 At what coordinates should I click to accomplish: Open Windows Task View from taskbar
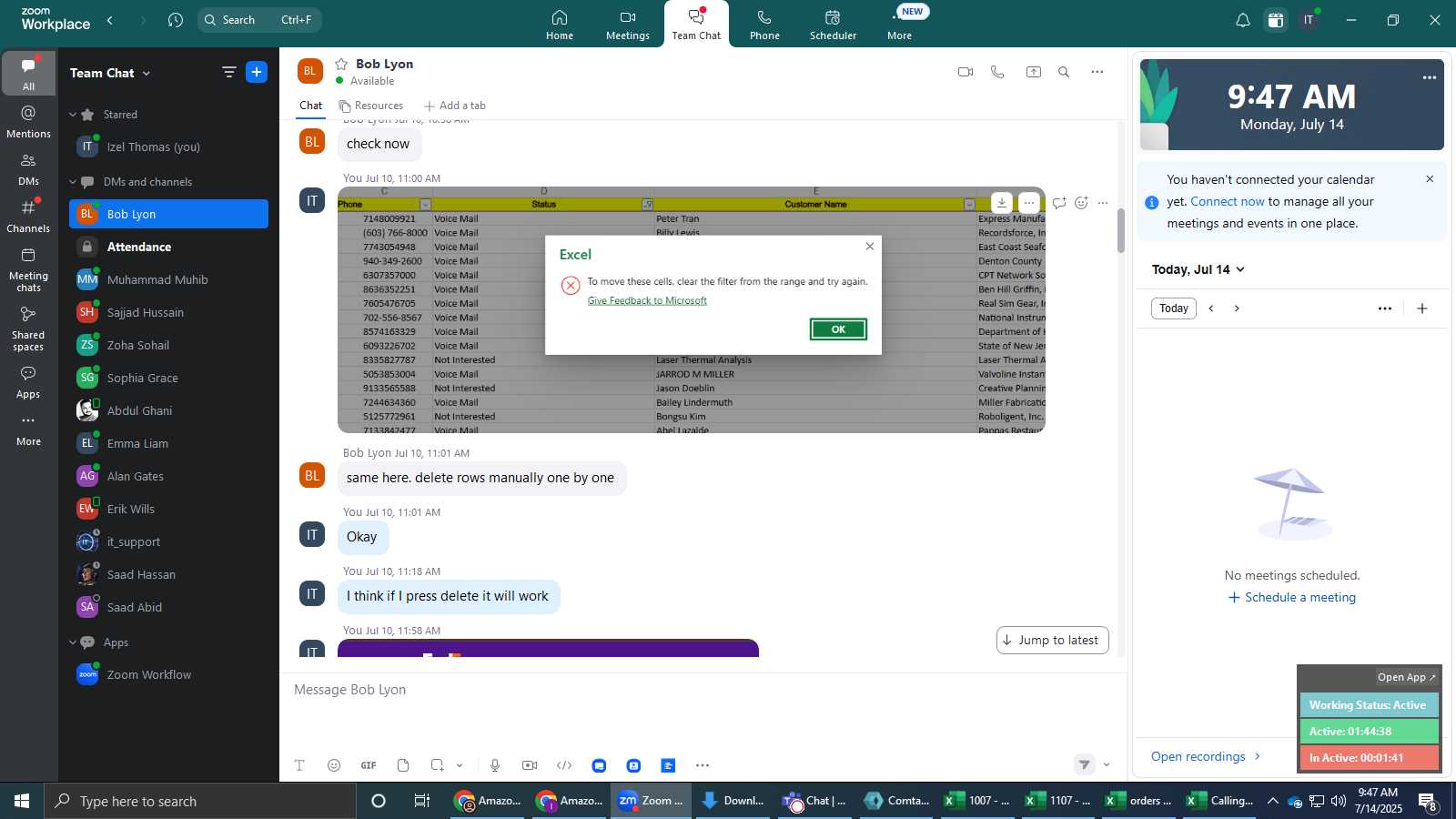pos(422,801)
